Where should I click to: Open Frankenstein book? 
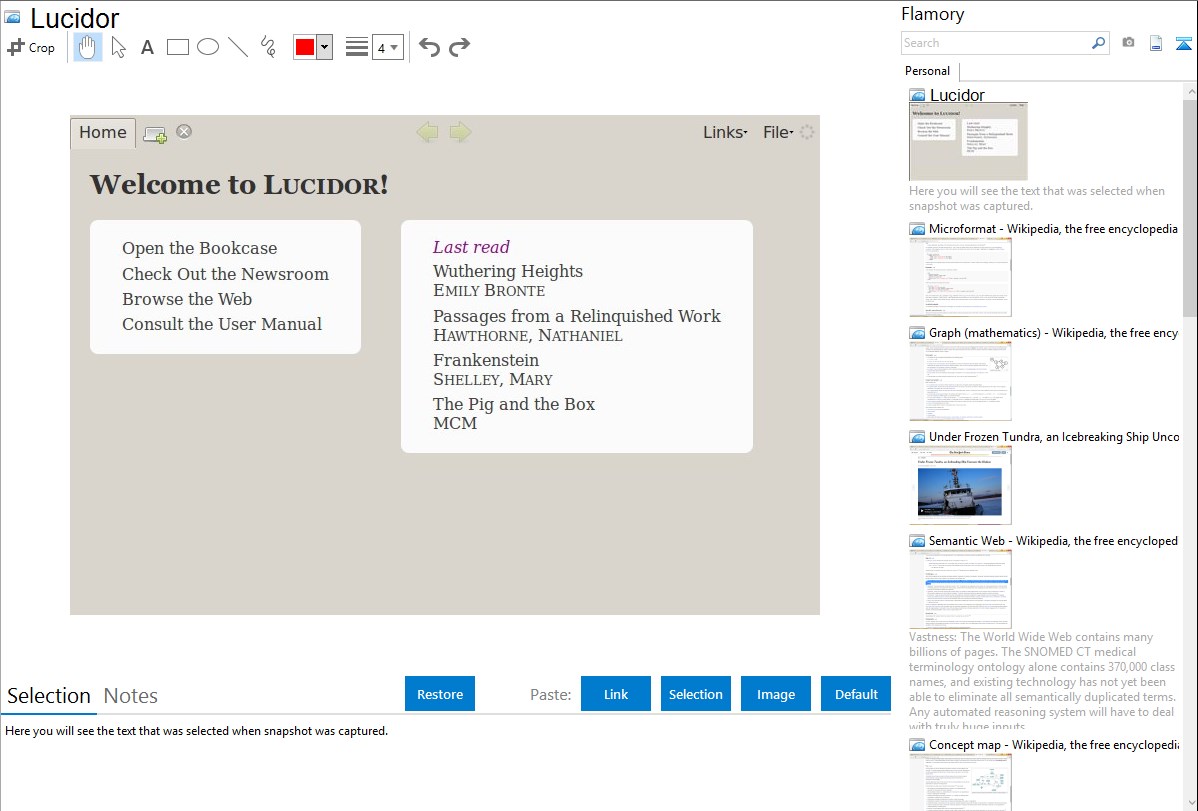486,360
